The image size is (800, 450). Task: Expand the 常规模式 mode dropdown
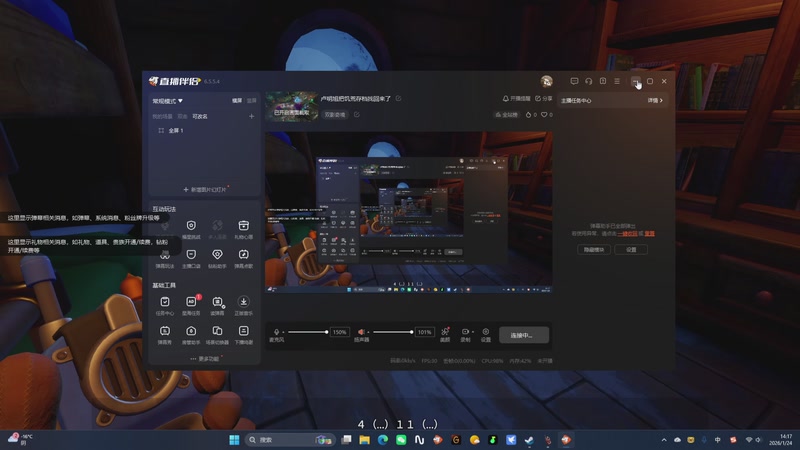167,101
